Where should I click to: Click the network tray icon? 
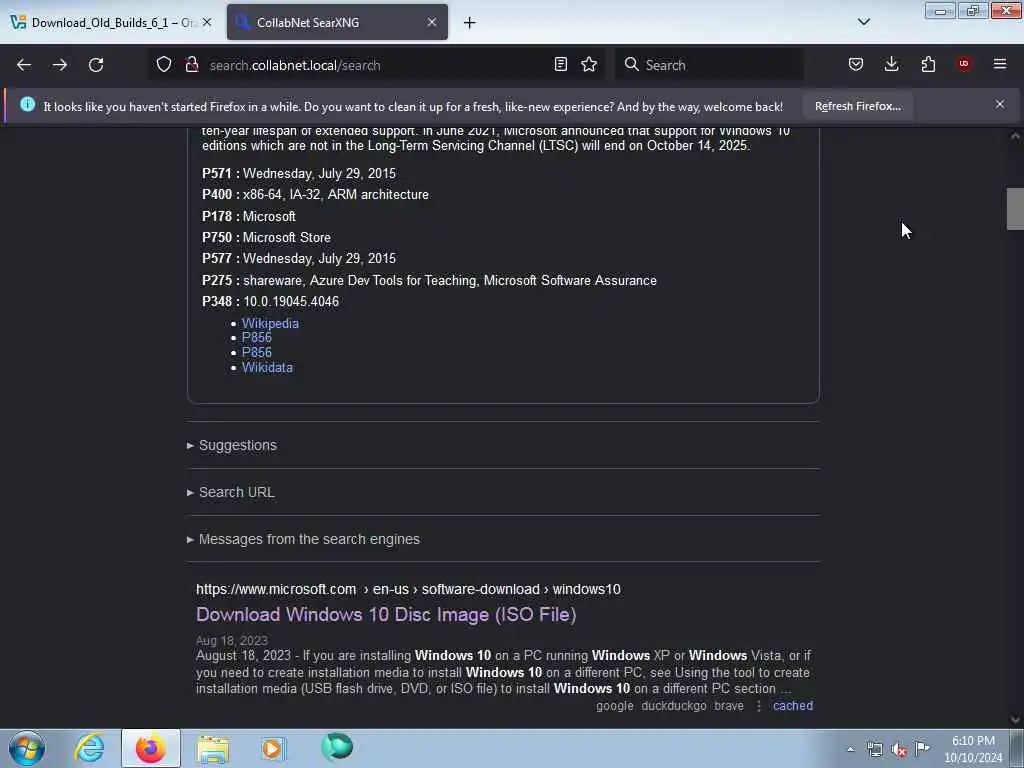(x=874, y=750)
